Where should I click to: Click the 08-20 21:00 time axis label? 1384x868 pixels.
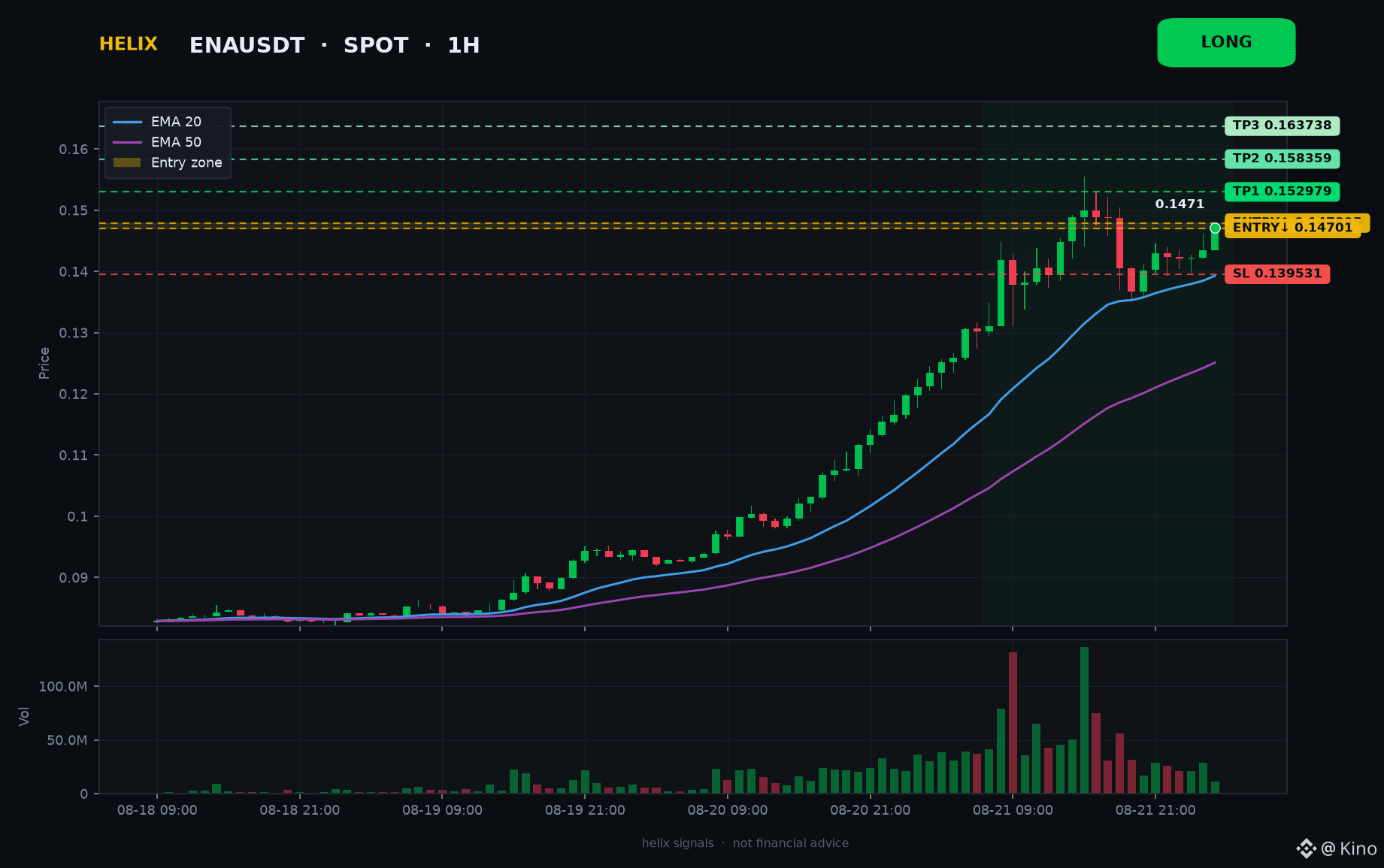[x=870, y=810]
